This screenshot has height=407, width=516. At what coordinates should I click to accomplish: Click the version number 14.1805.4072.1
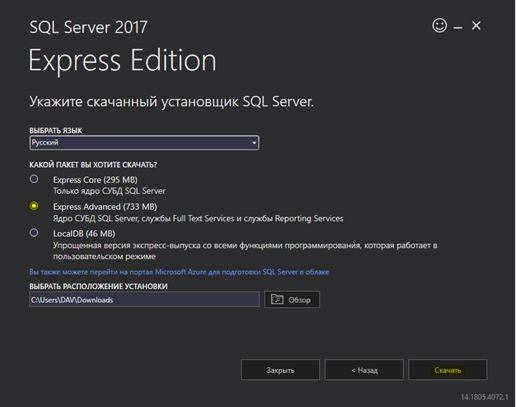484,397
